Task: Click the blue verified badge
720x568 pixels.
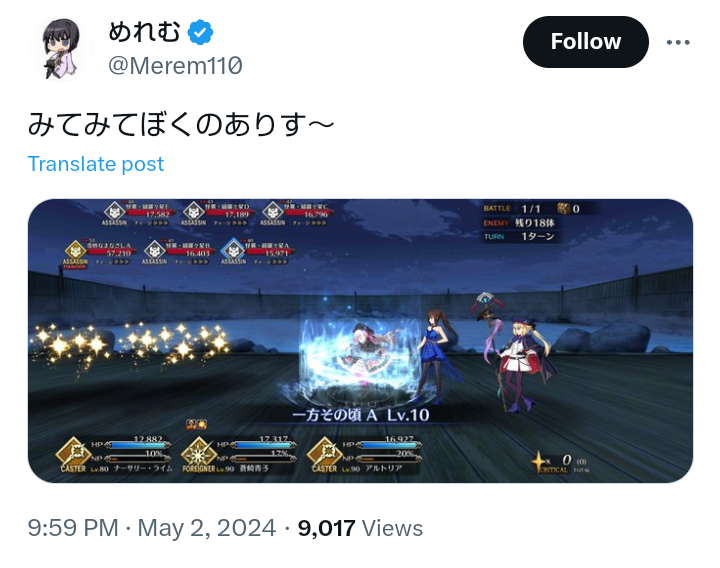Action: click(200, 32)
